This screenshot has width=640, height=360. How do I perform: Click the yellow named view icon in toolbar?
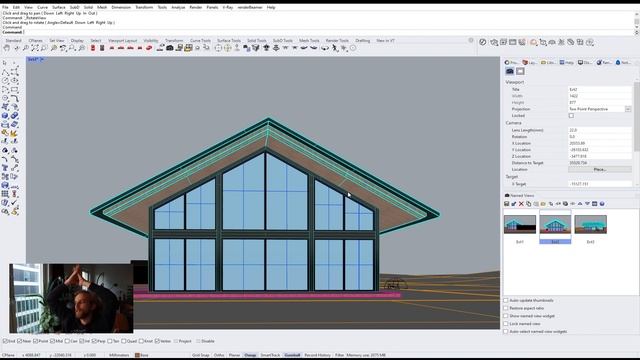click(188, 48)
